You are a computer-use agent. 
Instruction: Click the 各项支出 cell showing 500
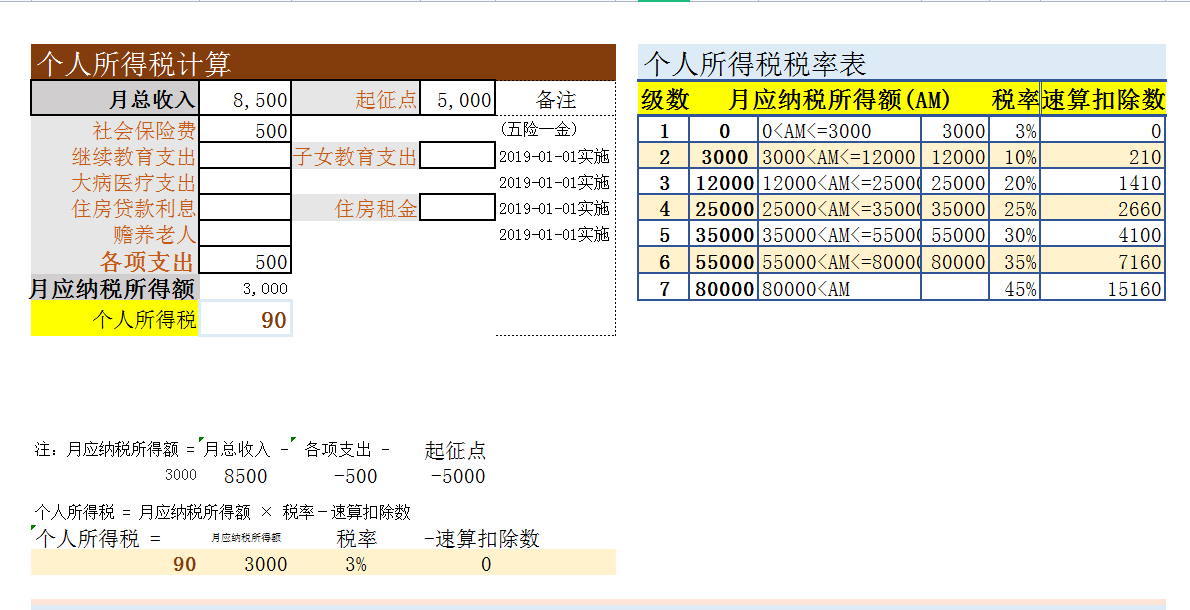pyautogui.click(x=247, y=260)
